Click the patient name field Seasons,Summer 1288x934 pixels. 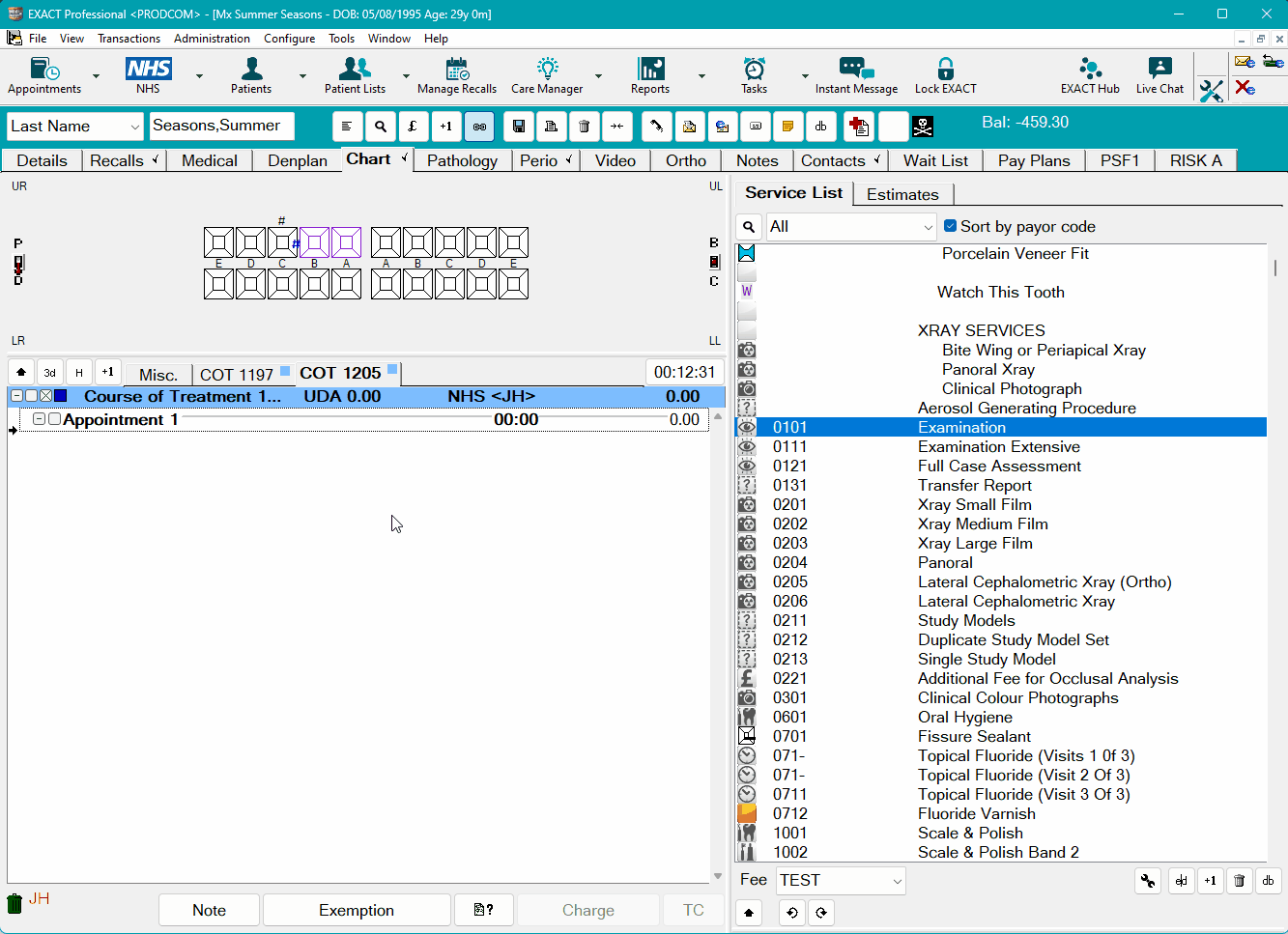tap(221, 126)
